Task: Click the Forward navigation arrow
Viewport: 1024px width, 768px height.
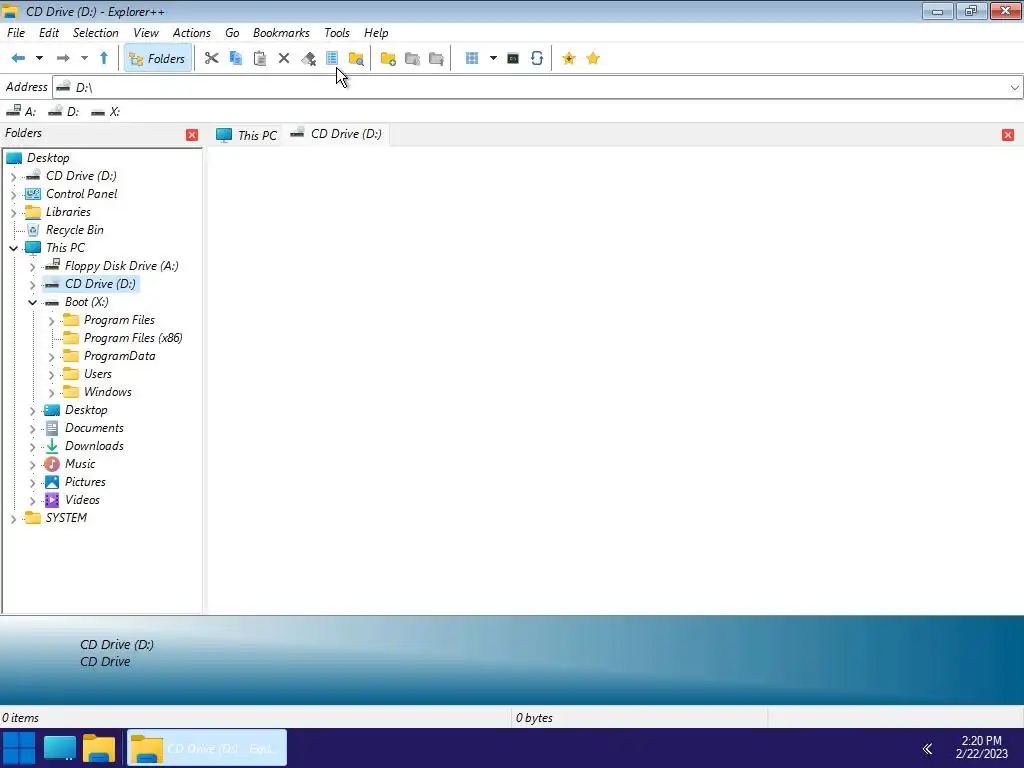Action: click(63, 59)
